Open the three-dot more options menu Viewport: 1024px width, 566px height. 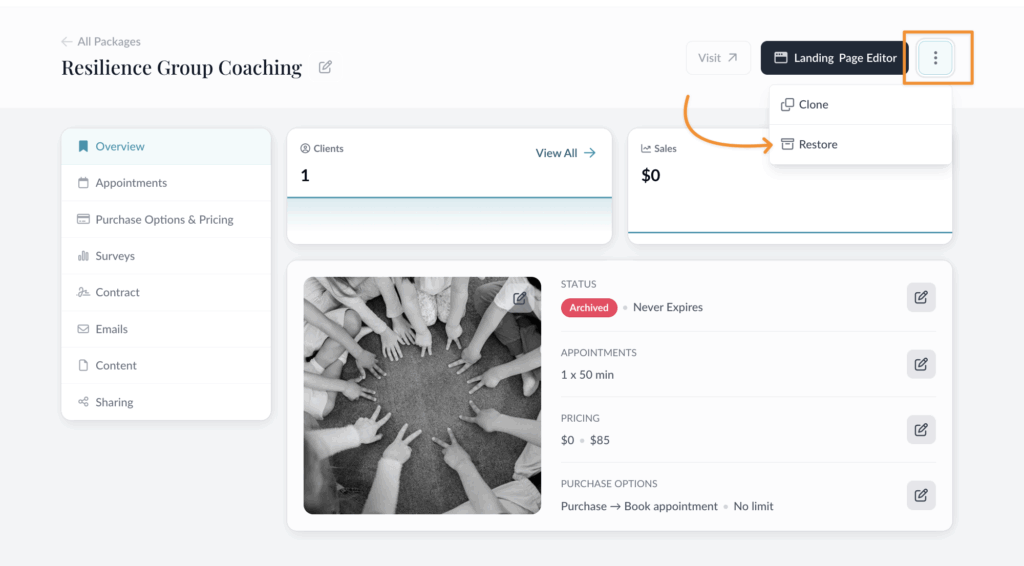click(x=935, y=58)
